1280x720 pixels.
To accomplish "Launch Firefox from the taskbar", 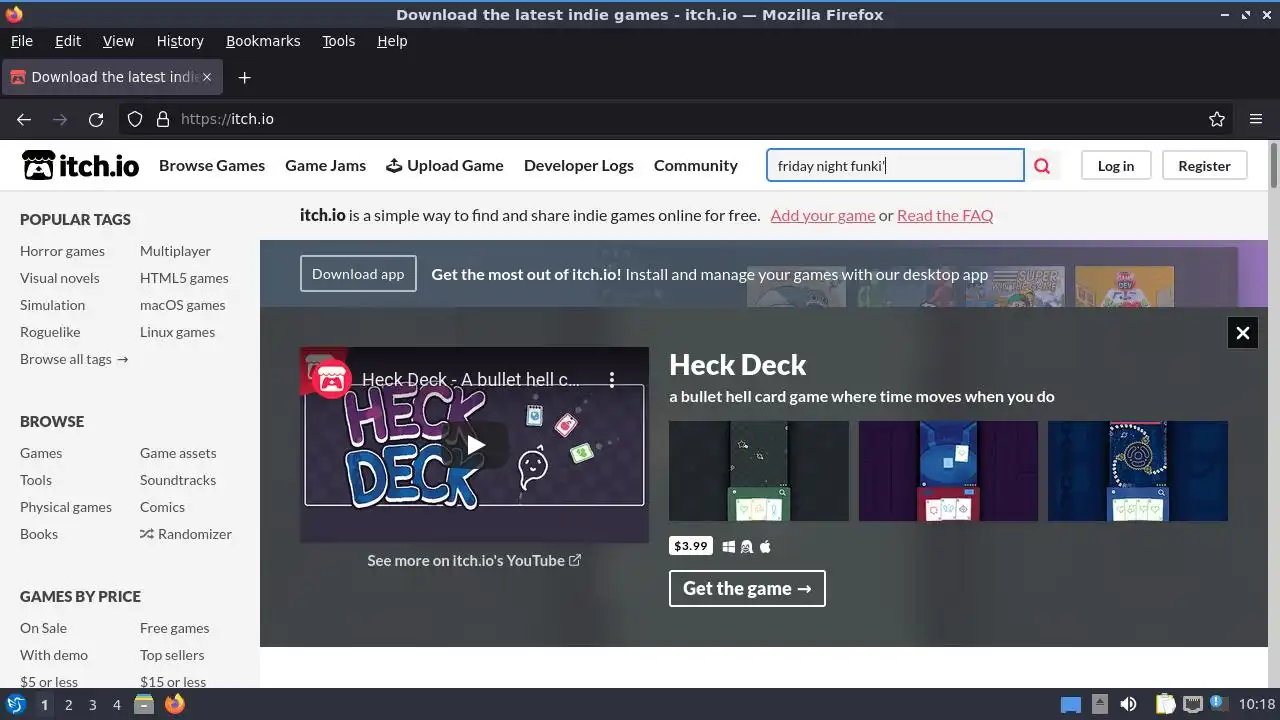I will 175,704.
